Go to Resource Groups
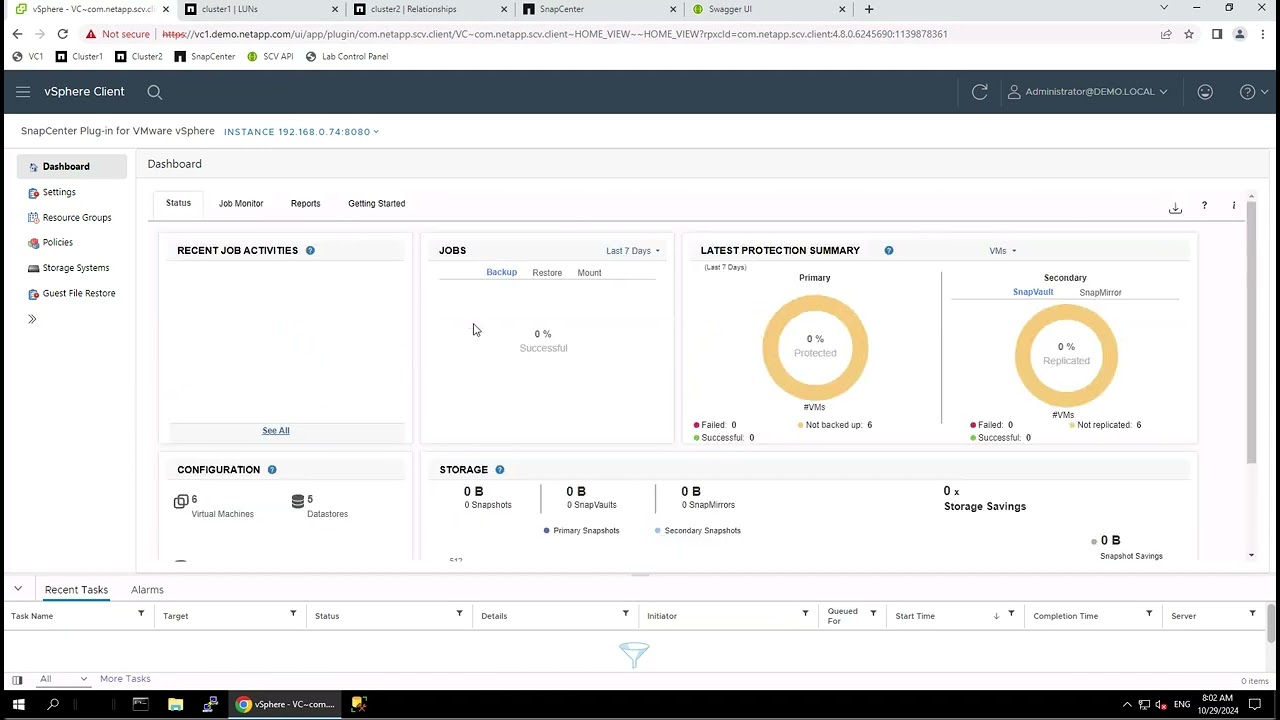 pos(76,217)
